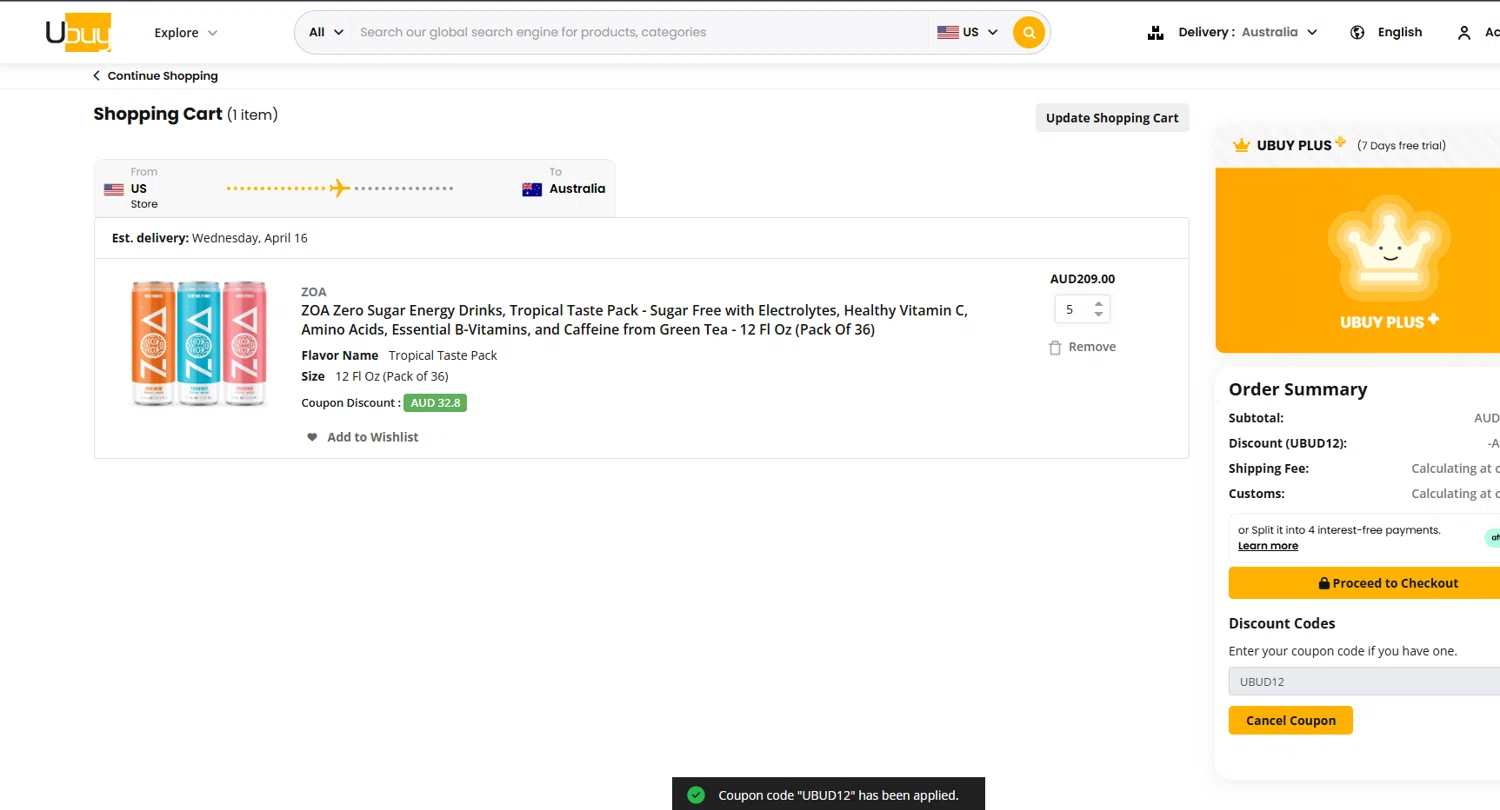This screenshot has width=1500, height=810.
Task: Open the ZOA Zero Sugar Energy Drinks title
Action: coord(634,320)
